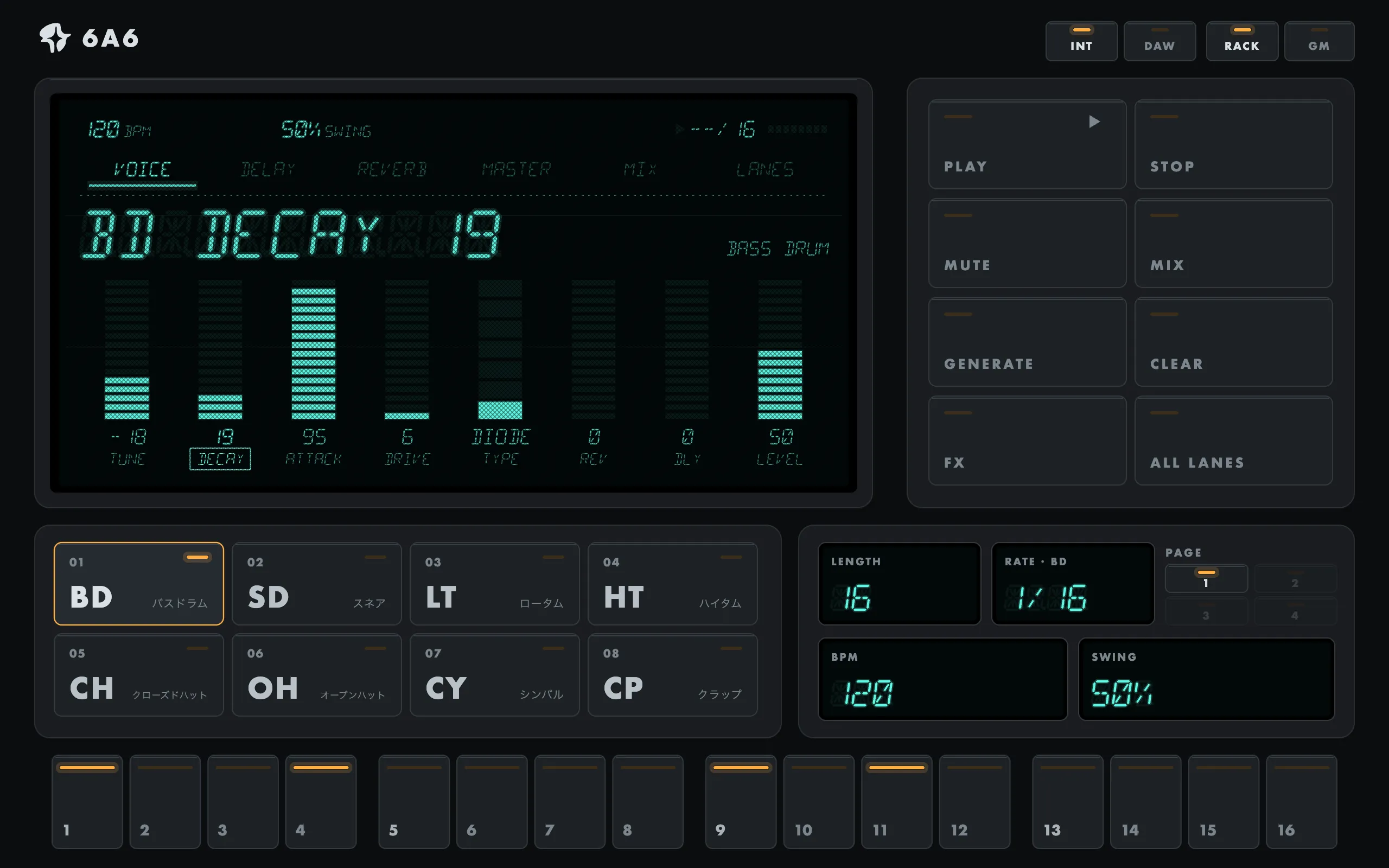Screen dimensions: 1389x868
Task: Adjust the TUNE bar meter
Action: [127, 349]
